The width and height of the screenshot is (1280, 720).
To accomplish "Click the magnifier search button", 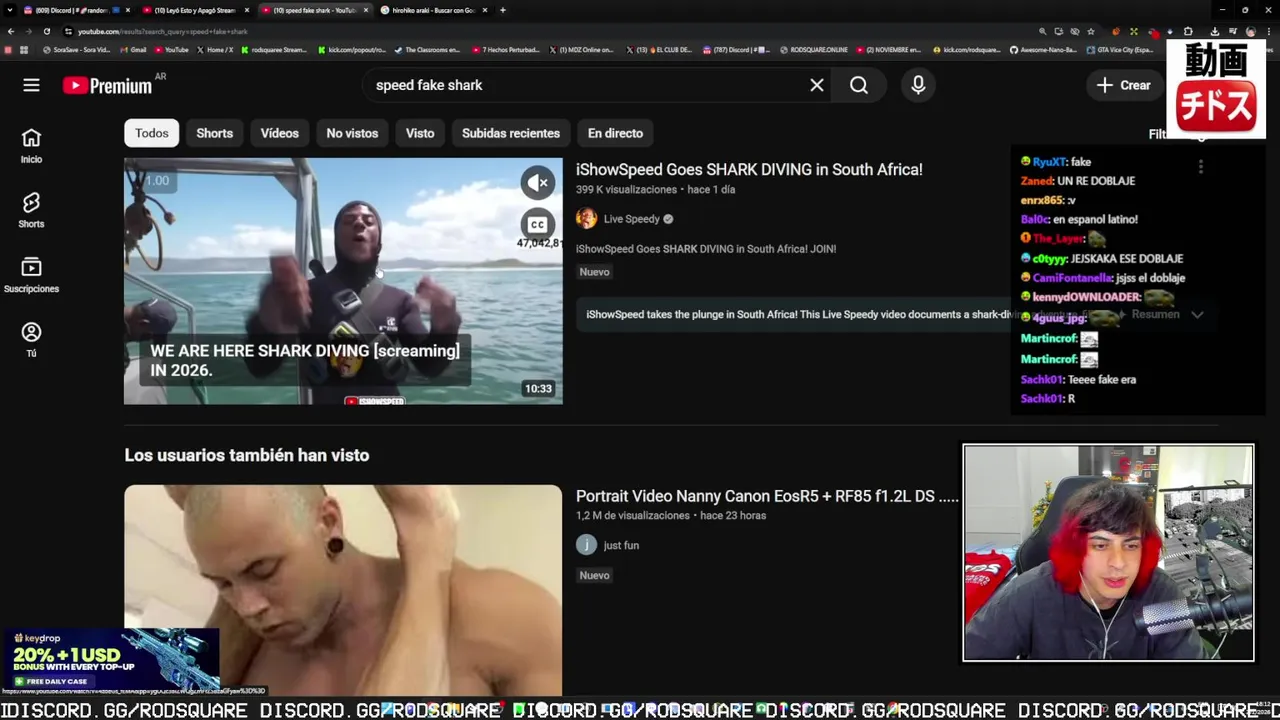I will (859, 85).
